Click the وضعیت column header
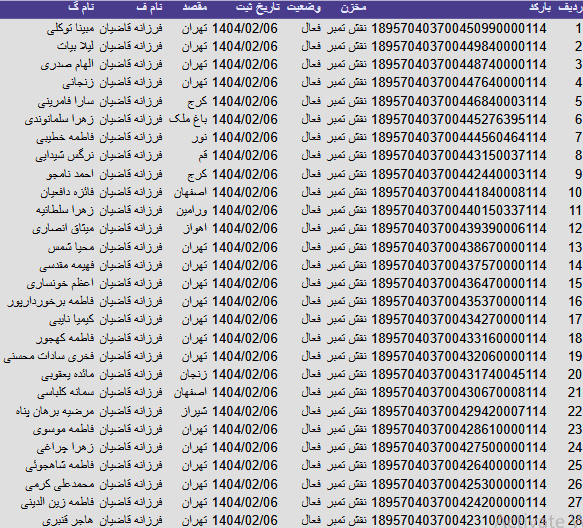Image resolution: width=583 pixels, height=528 pixels. click(304, 8)
